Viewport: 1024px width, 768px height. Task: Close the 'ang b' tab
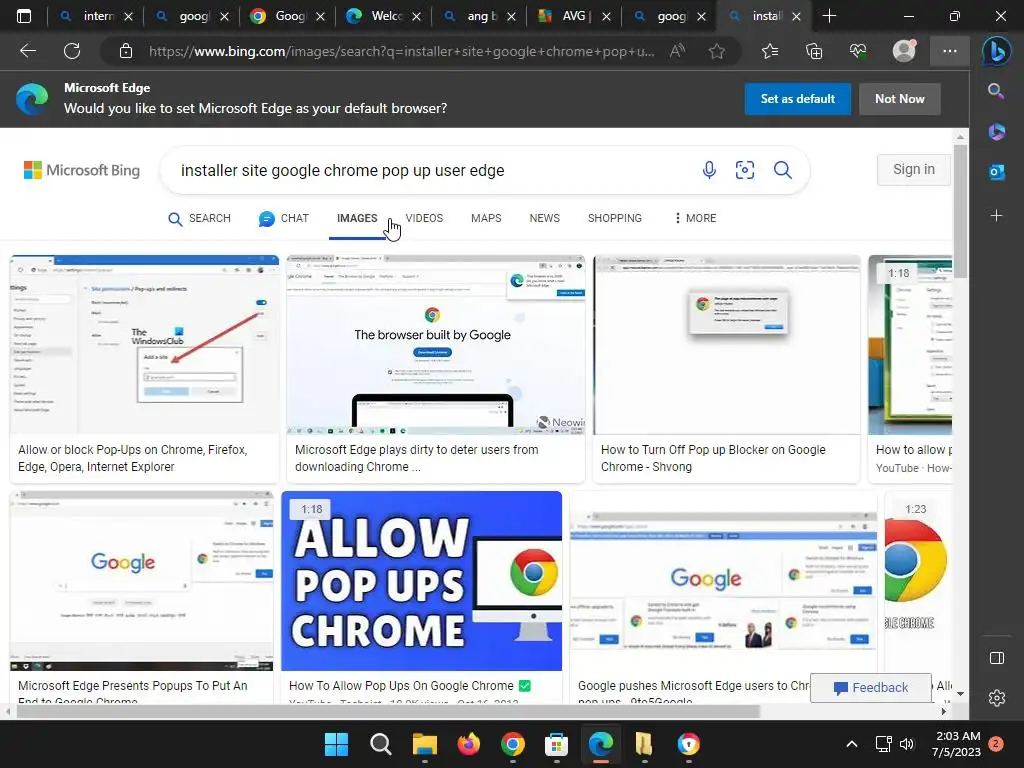(x=511, y=17)
